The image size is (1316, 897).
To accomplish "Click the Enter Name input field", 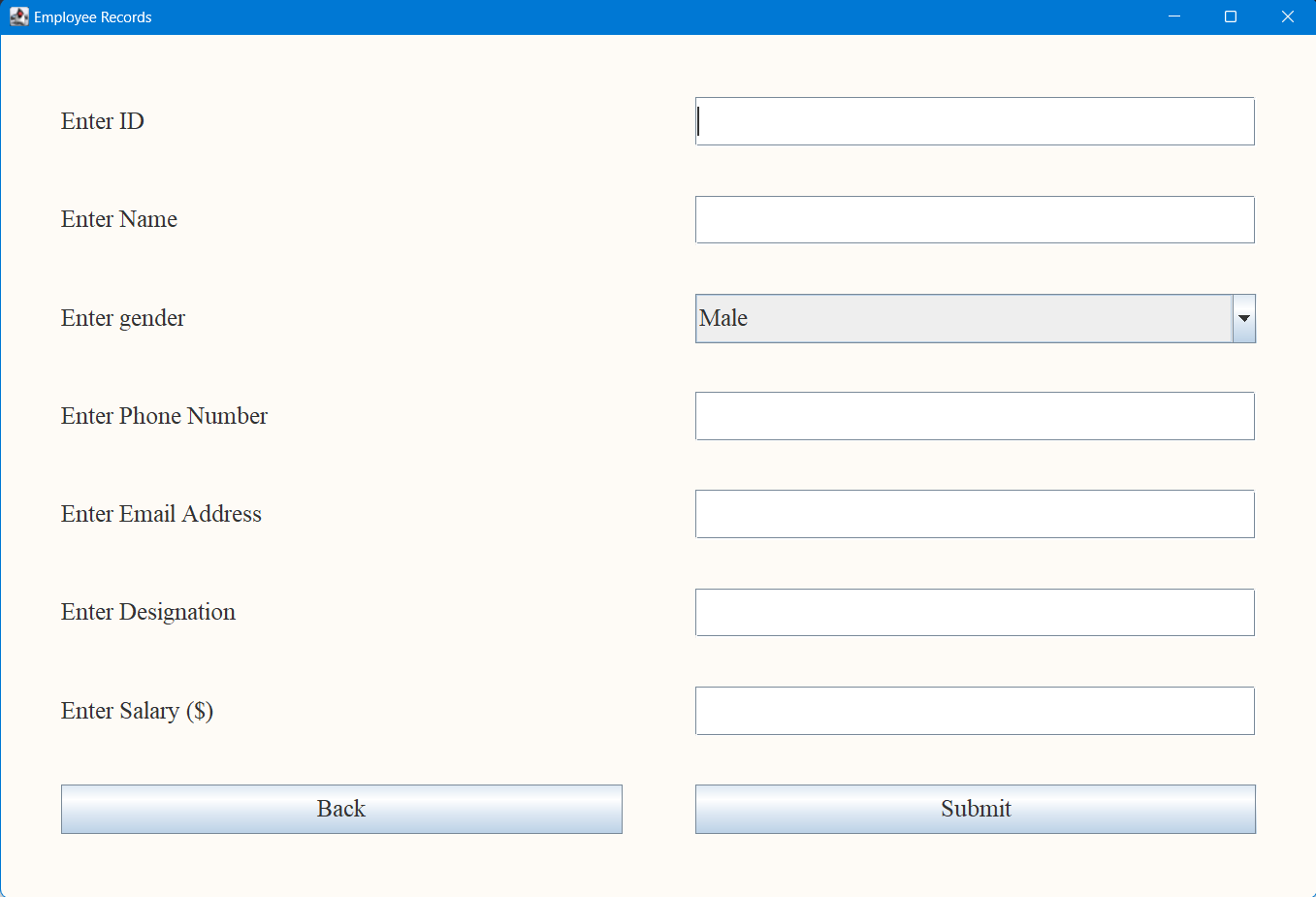I will (975, 219).
